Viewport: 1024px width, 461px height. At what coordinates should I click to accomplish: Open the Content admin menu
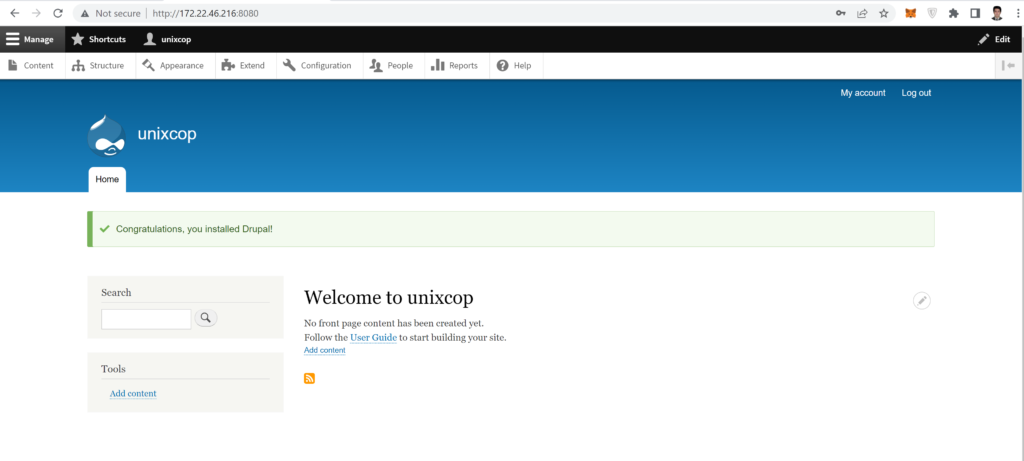(32, 65)
